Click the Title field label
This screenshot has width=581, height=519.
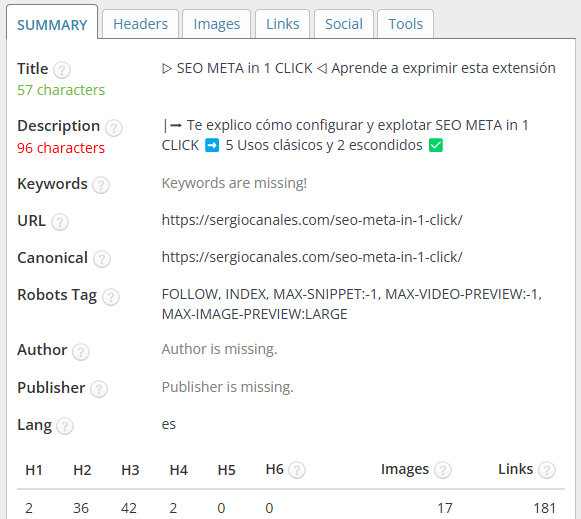[33, 69]
